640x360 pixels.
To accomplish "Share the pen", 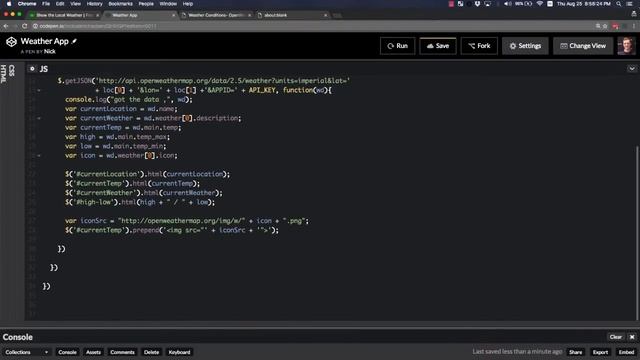I will coord(576,352).
